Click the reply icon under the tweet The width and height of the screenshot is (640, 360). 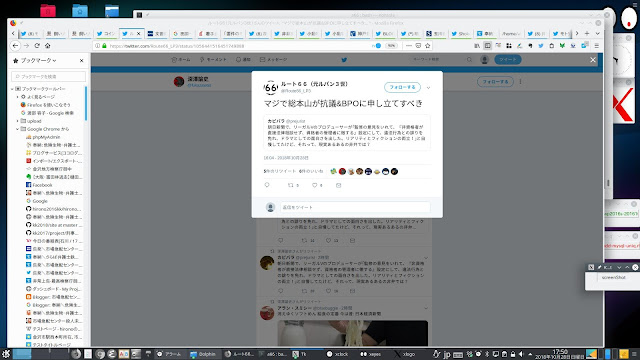pos(267,185)
